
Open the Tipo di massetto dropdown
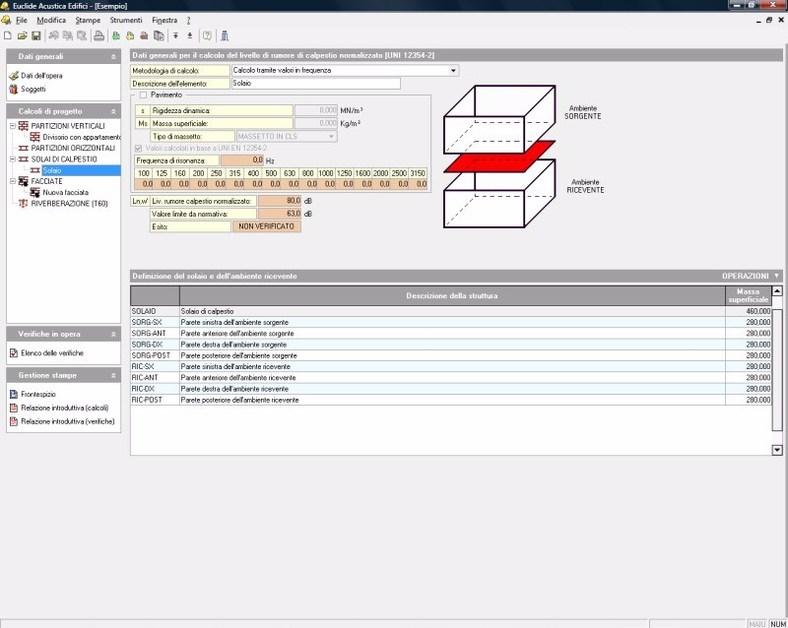[331, 136]
